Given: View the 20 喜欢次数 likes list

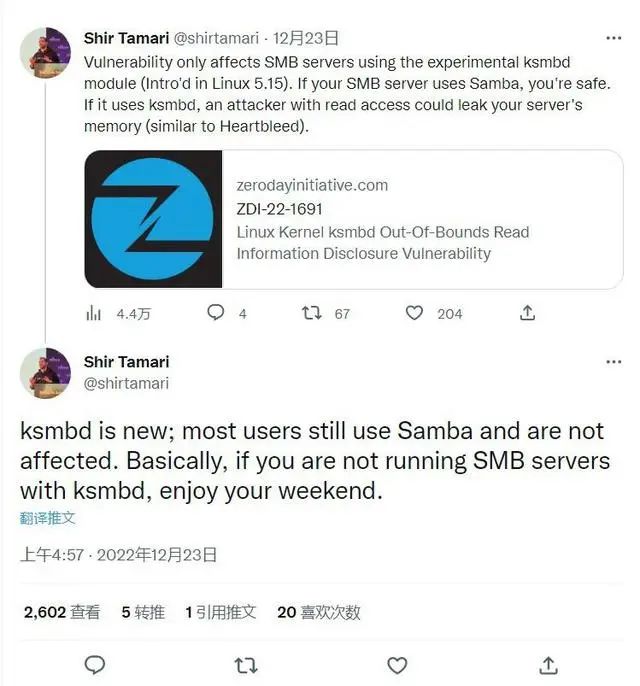Looking at the screenshot, I should click(x=318, y=612).
